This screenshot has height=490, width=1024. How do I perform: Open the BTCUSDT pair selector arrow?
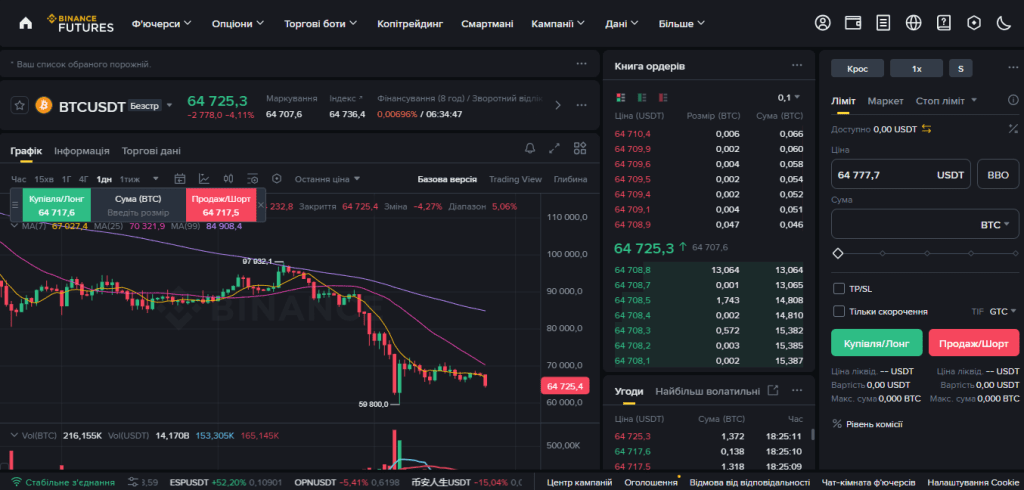pos(170,105)
